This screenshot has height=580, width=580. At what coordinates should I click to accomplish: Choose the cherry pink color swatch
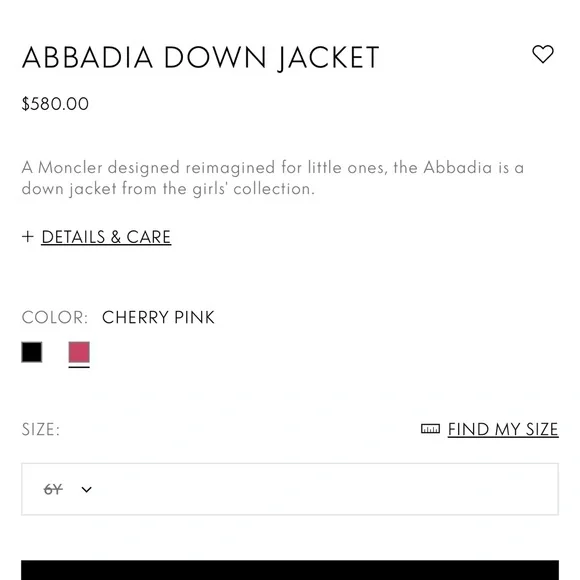[x=79, y=352]
